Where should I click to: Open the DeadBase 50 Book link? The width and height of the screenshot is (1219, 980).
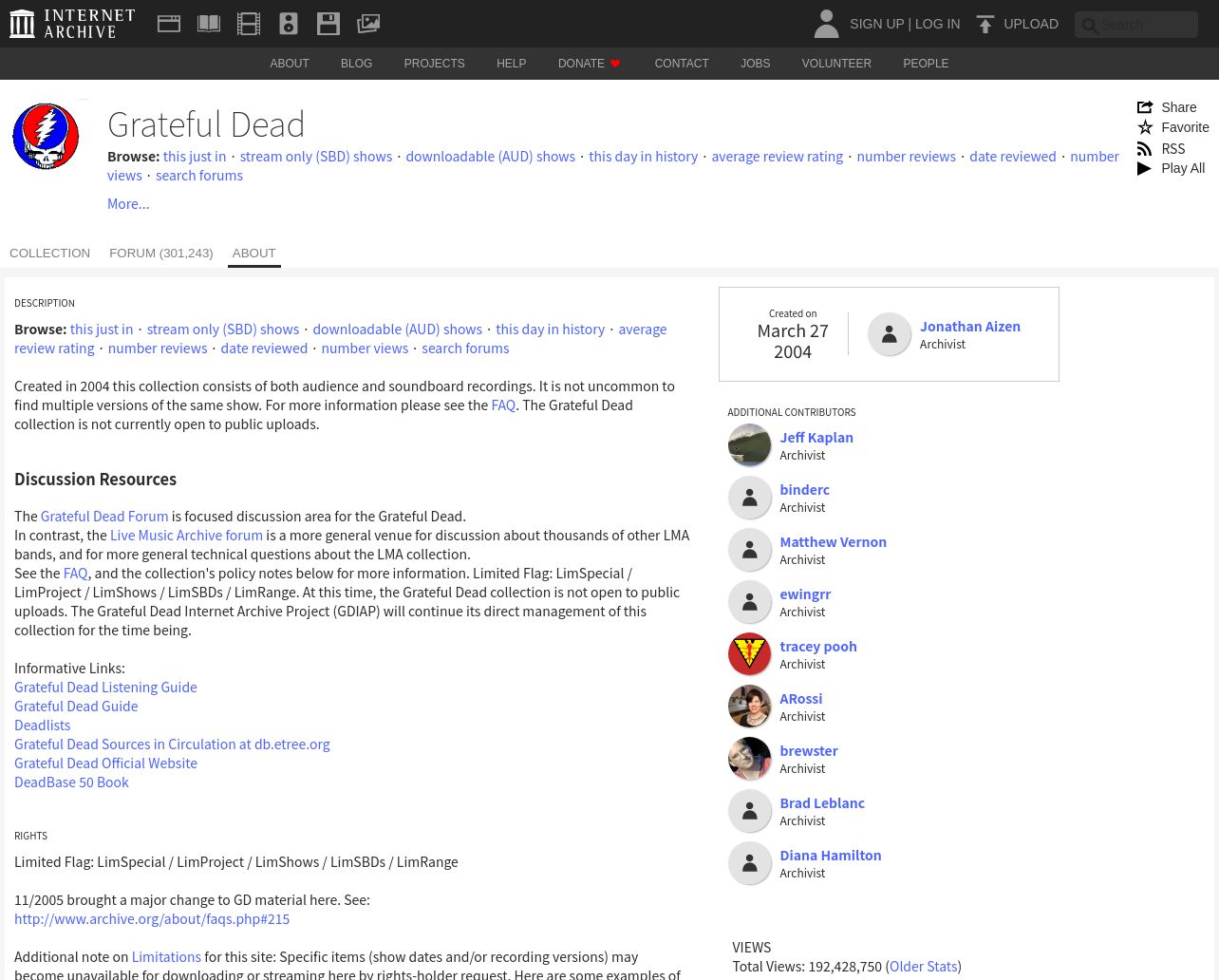[x=71, y=782]
